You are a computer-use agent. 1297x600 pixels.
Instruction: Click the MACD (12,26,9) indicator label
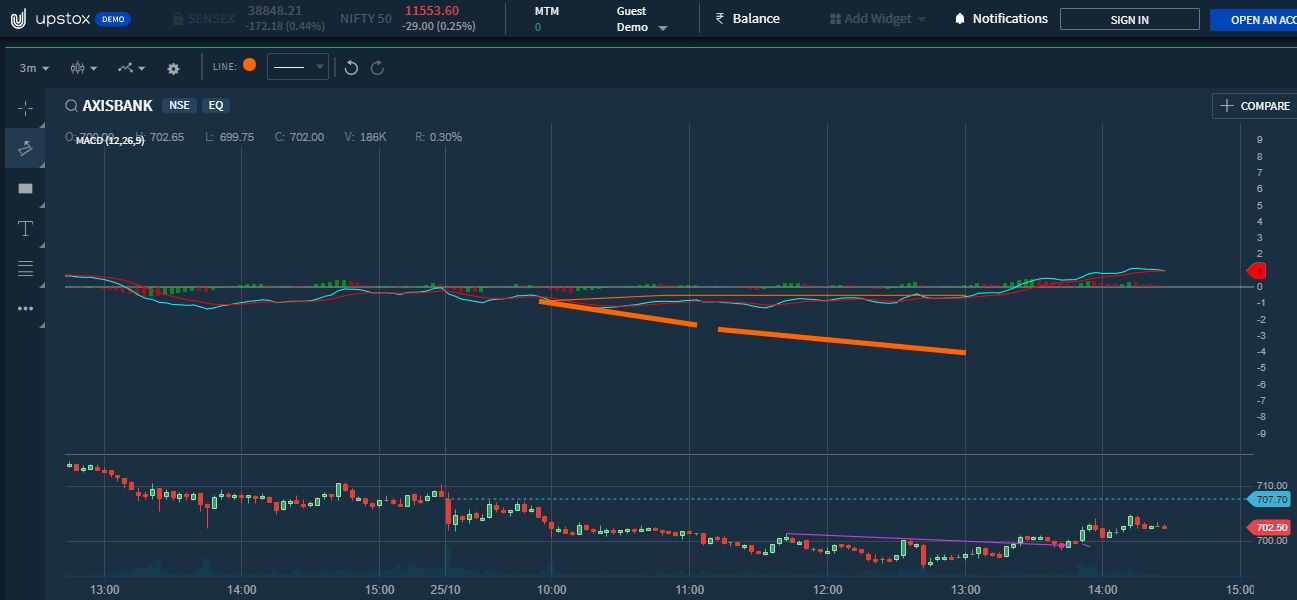[110, 141]
